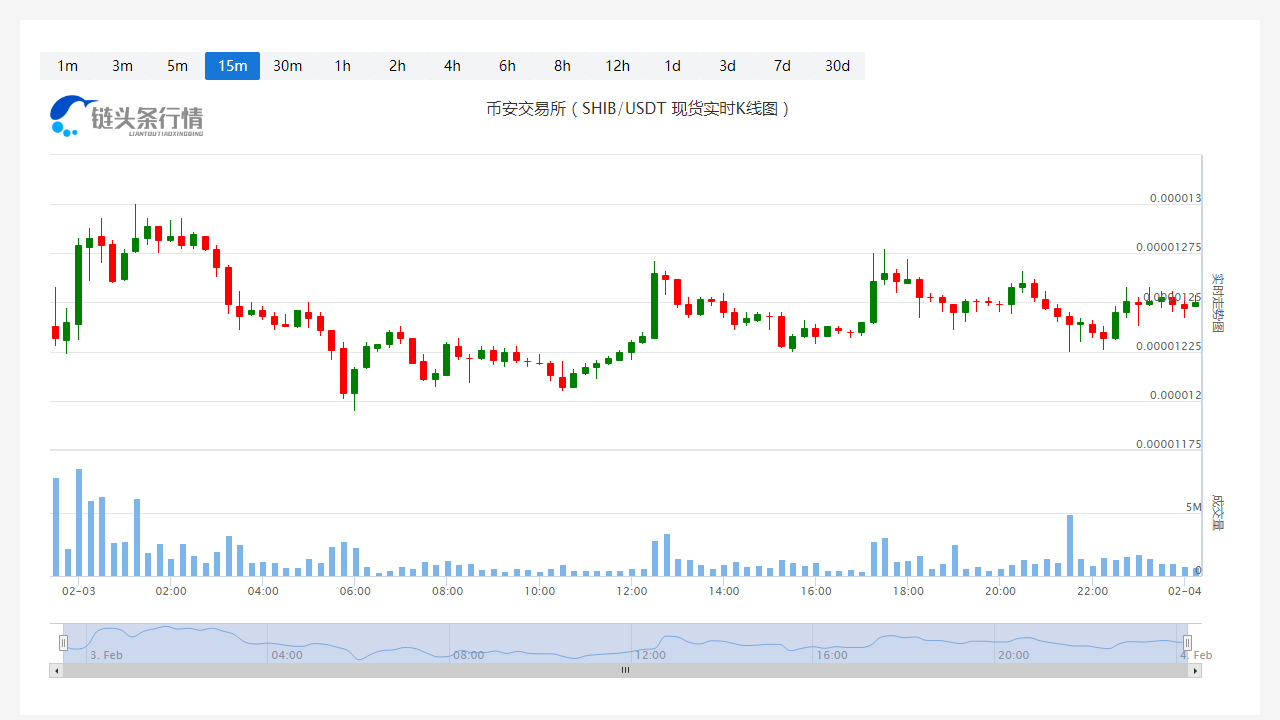Select the 1d timeframe
1280x720 pixels.
(672, 66)
